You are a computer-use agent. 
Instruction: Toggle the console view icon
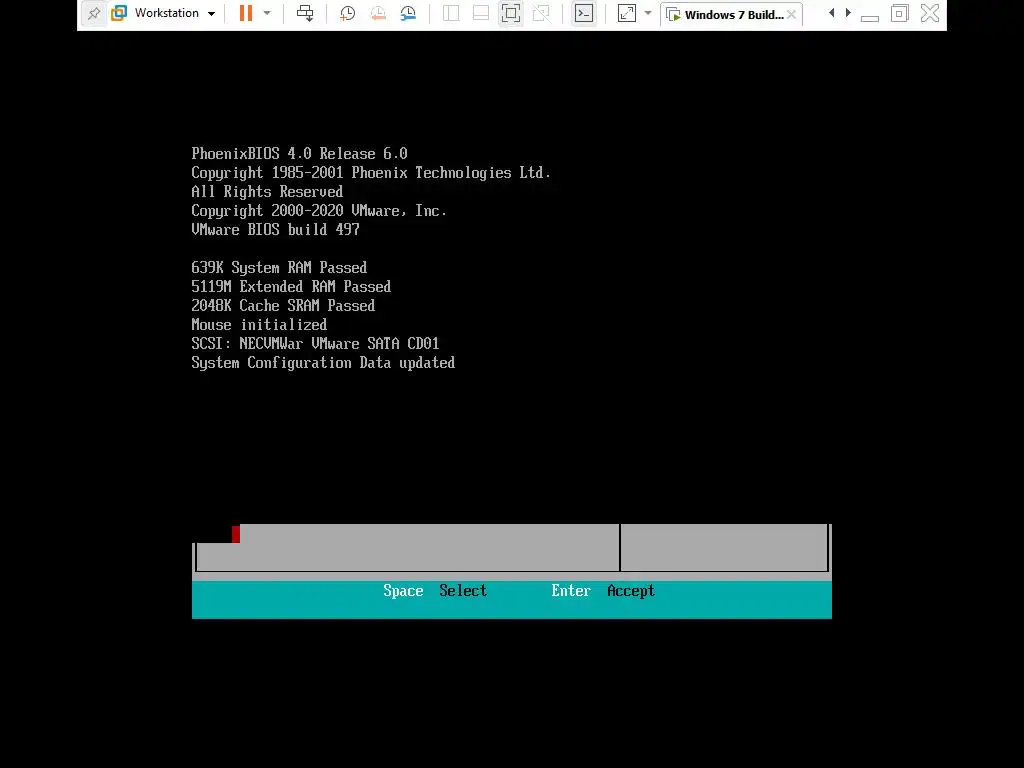tap(584, 13)
